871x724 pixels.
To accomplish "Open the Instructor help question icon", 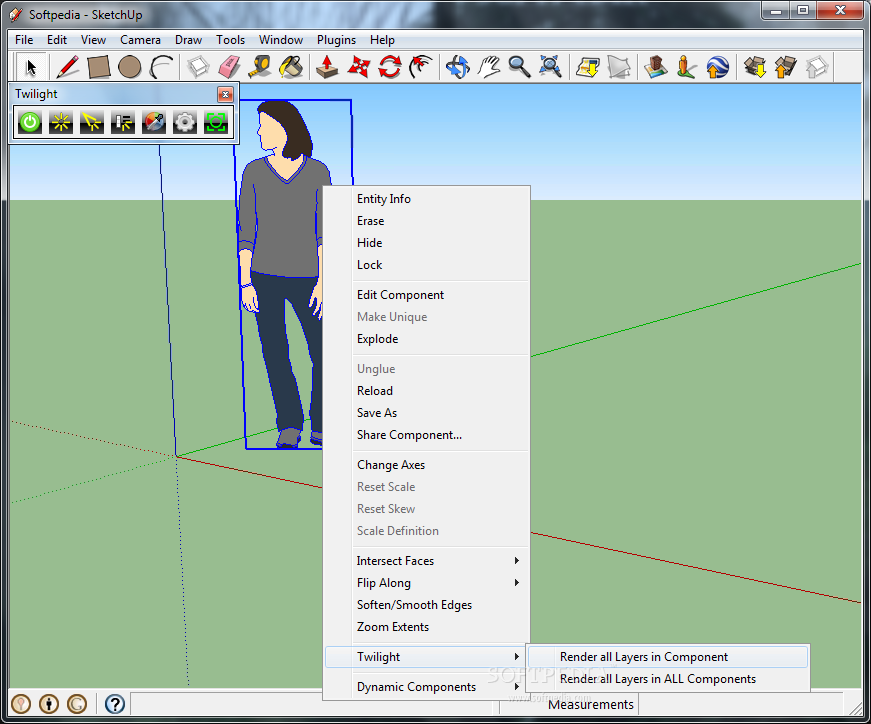I will pos(114,704).
